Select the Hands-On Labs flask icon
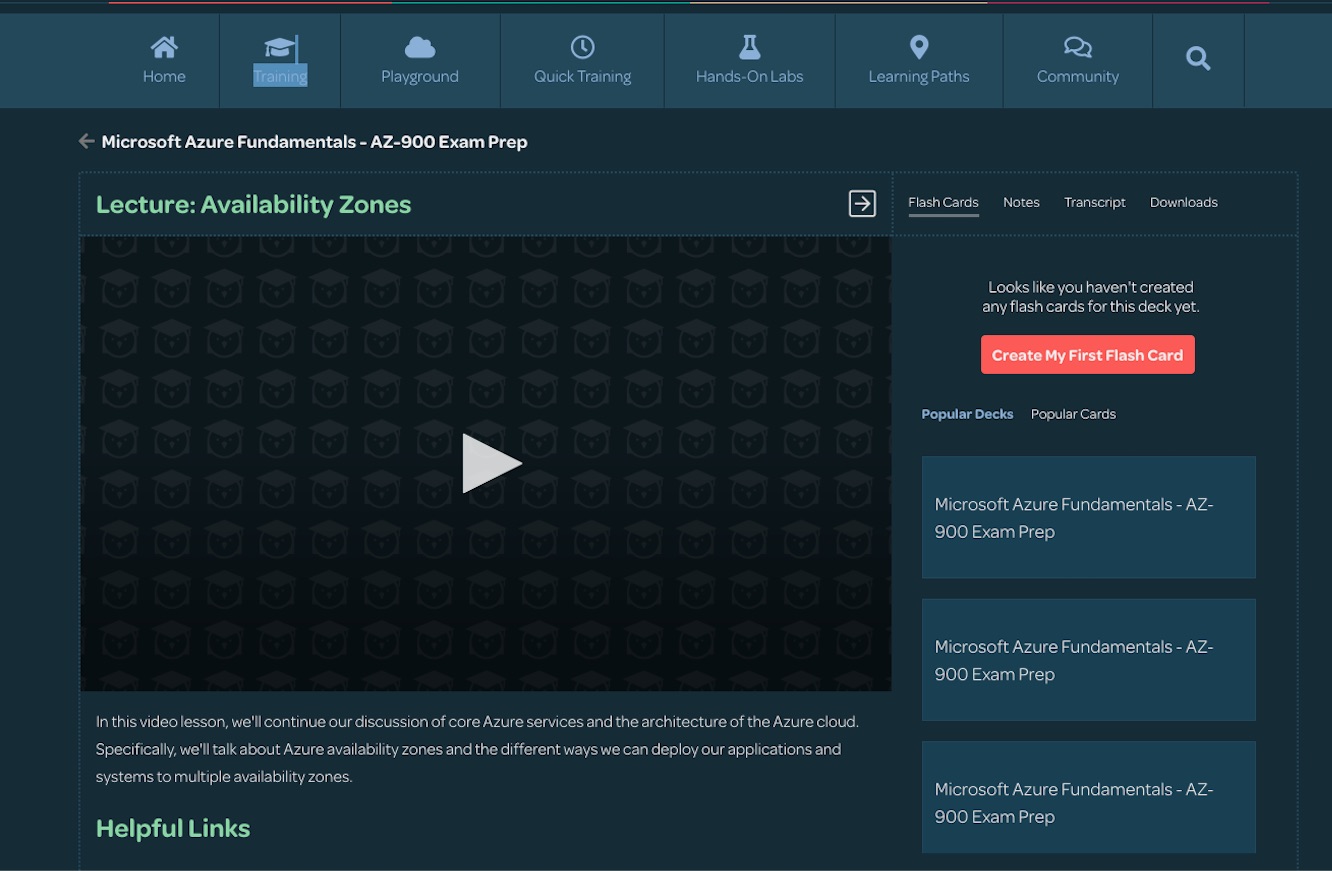The width and height of the screenshot is (1332, 871). tap(749, 47)
